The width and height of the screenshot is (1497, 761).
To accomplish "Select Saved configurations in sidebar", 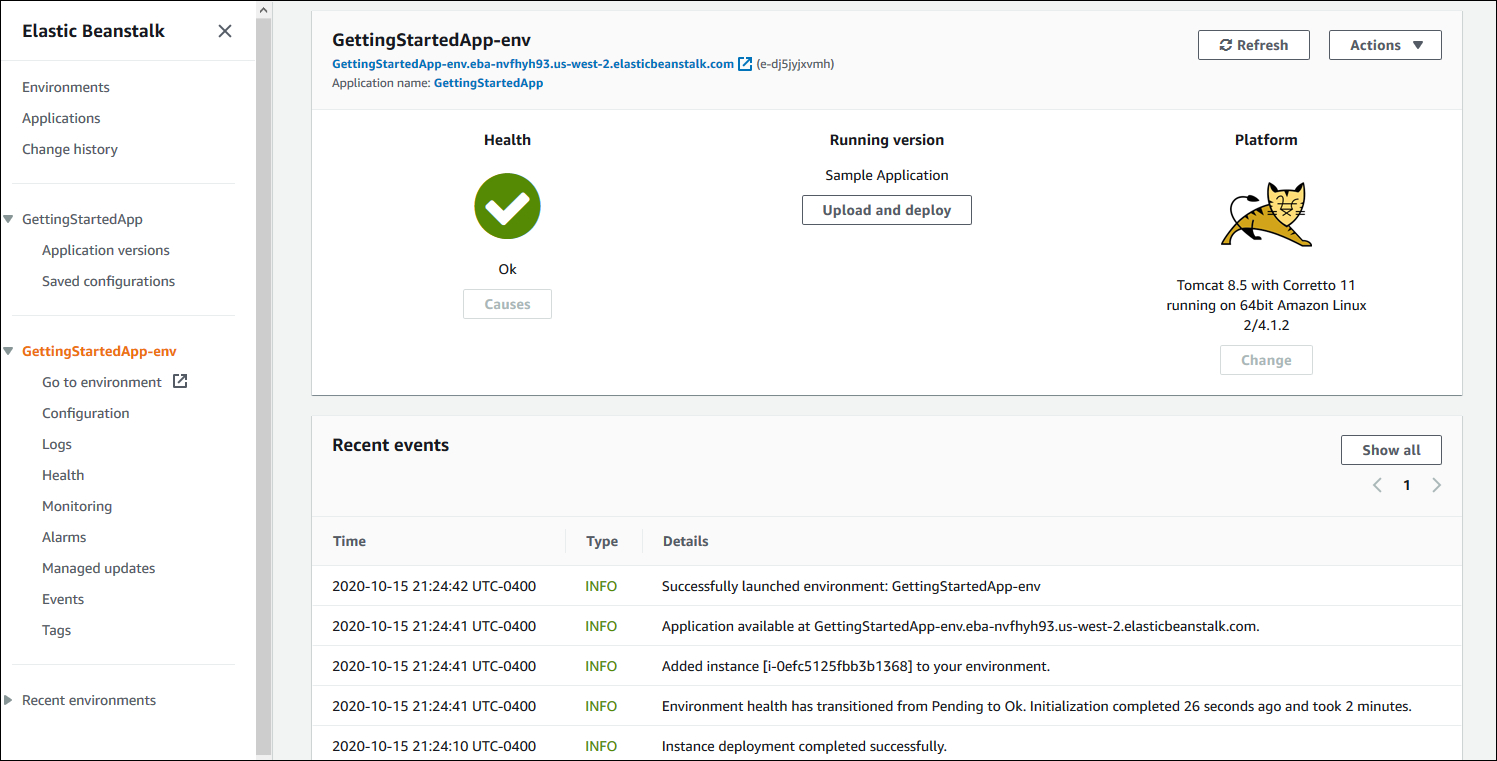I will tap(108, 281).
